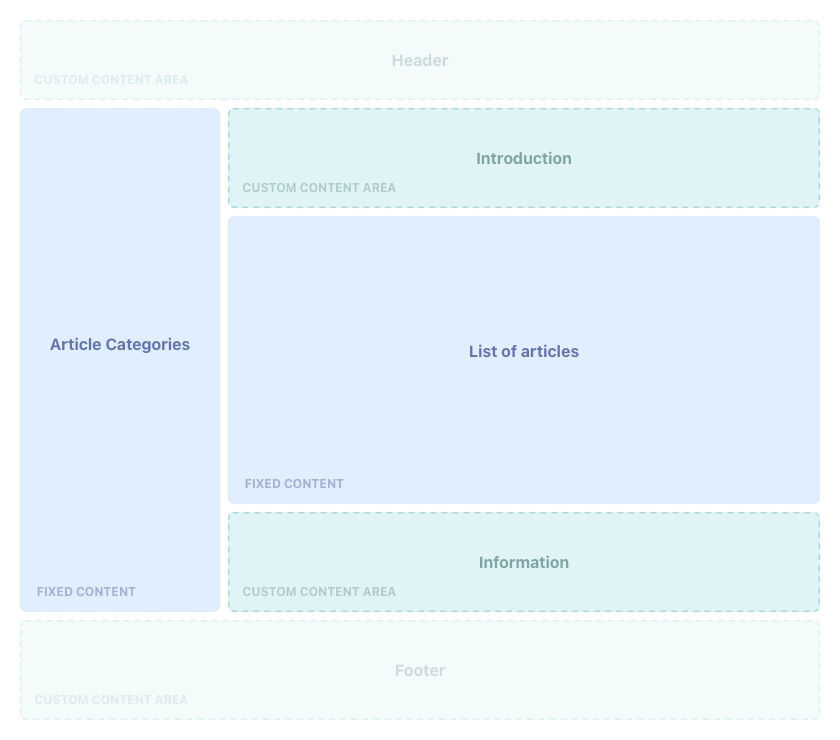Click FIXED CONTENT label in List of articles

(294, 484)
